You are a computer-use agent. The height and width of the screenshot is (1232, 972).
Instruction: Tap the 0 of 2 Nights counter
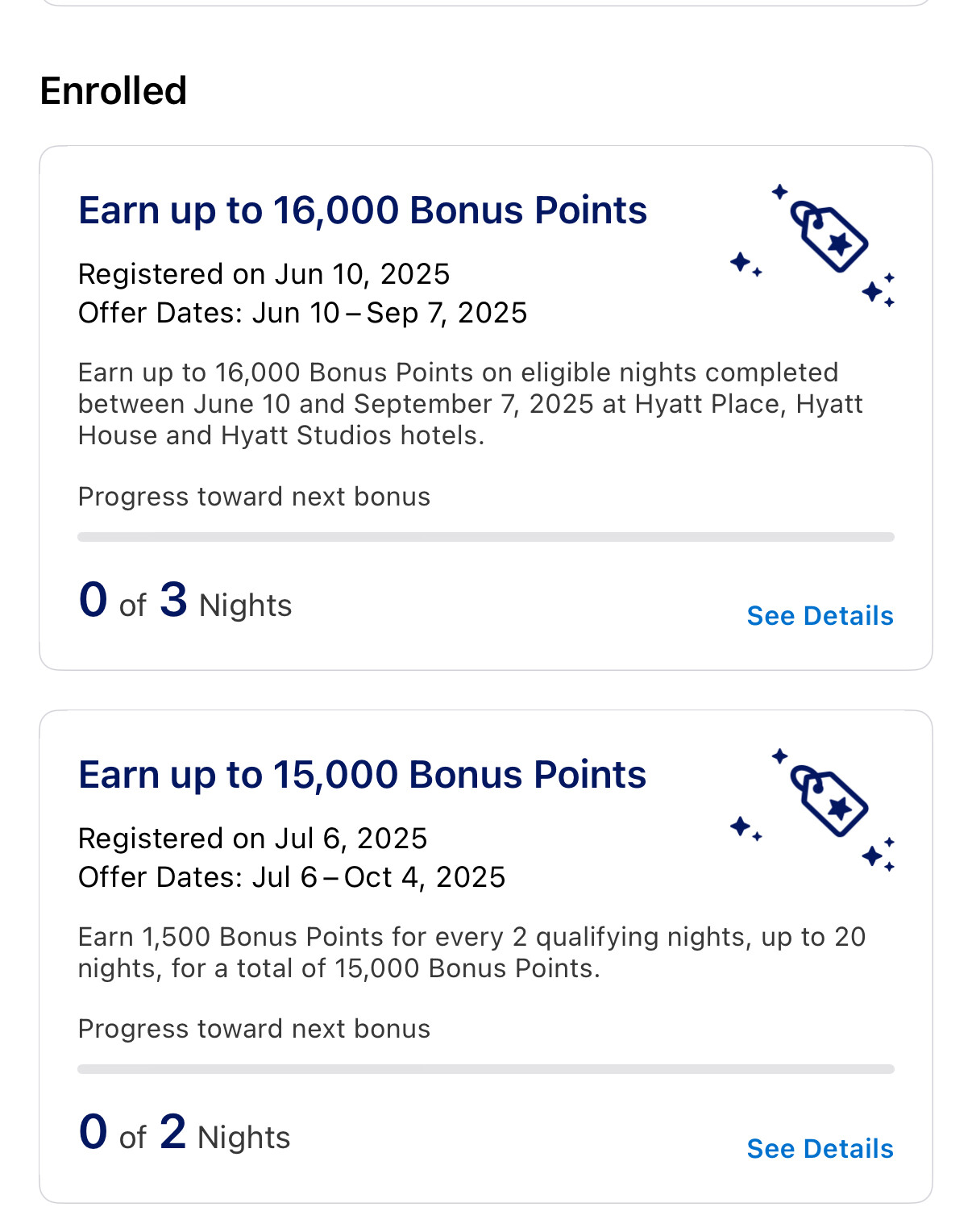point(185,1133)
